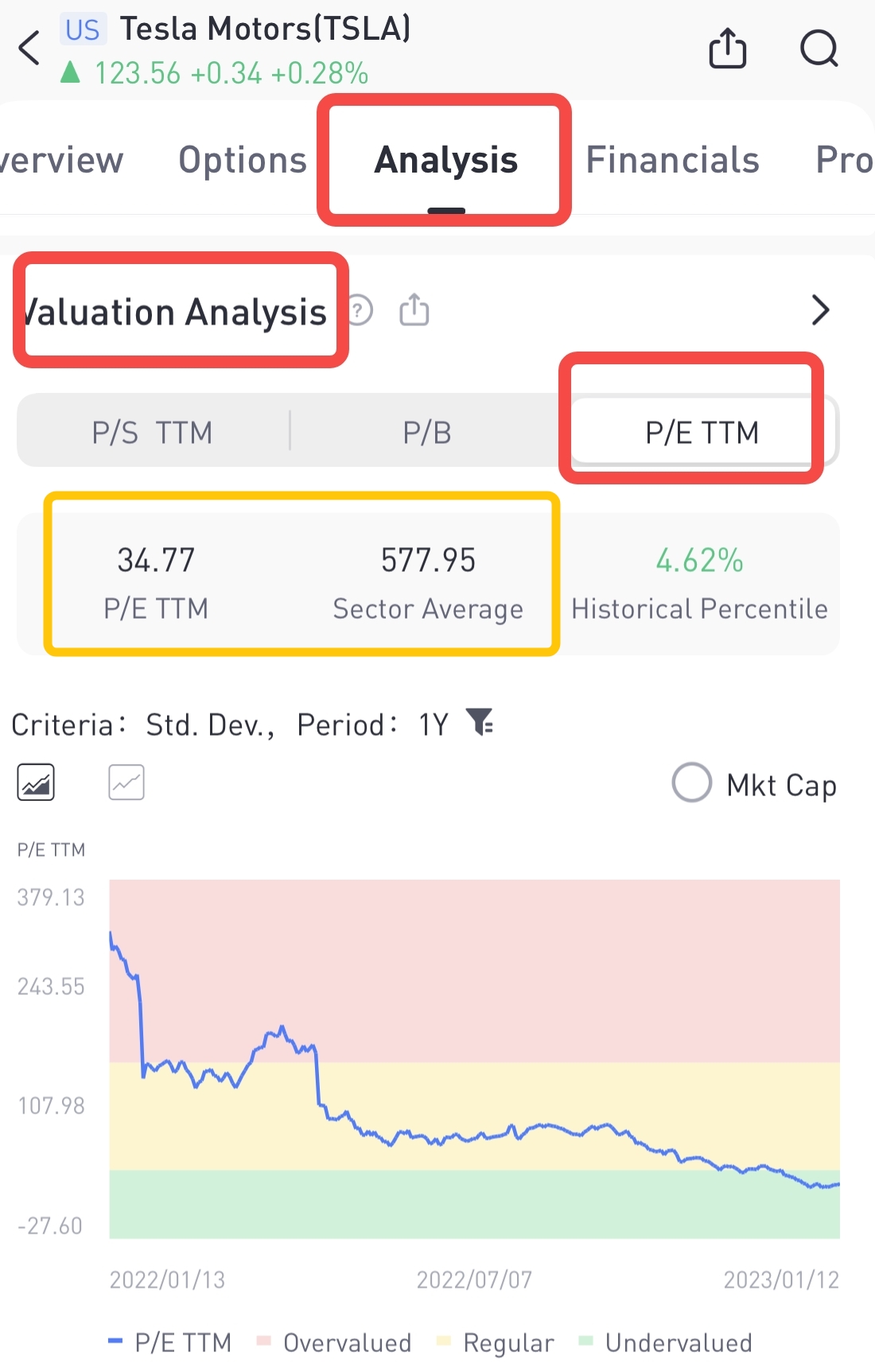Switch to the plain line chart view
875x1372 pixels.
coord(126,783)
